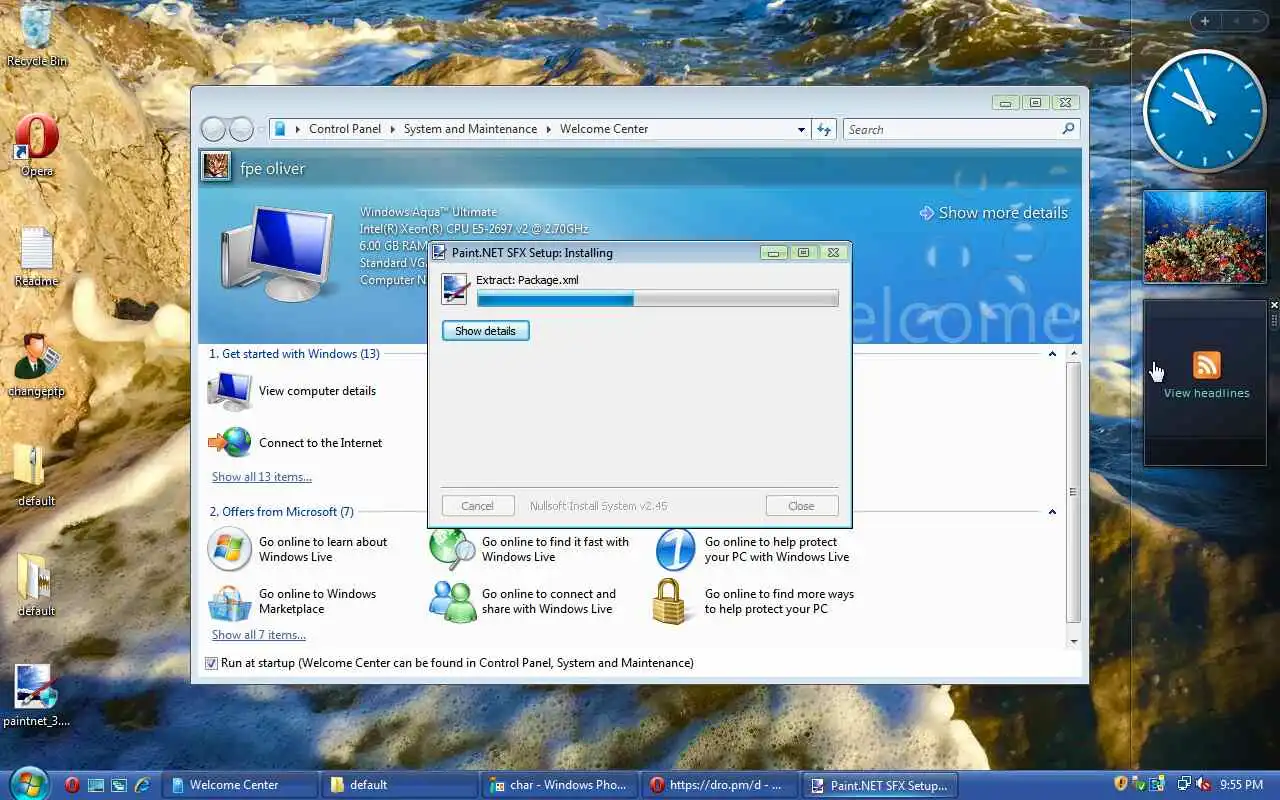Click the taskbar clock showing 9:55 PM
The image size is (1280, 800).
[x=1241, y=785]
